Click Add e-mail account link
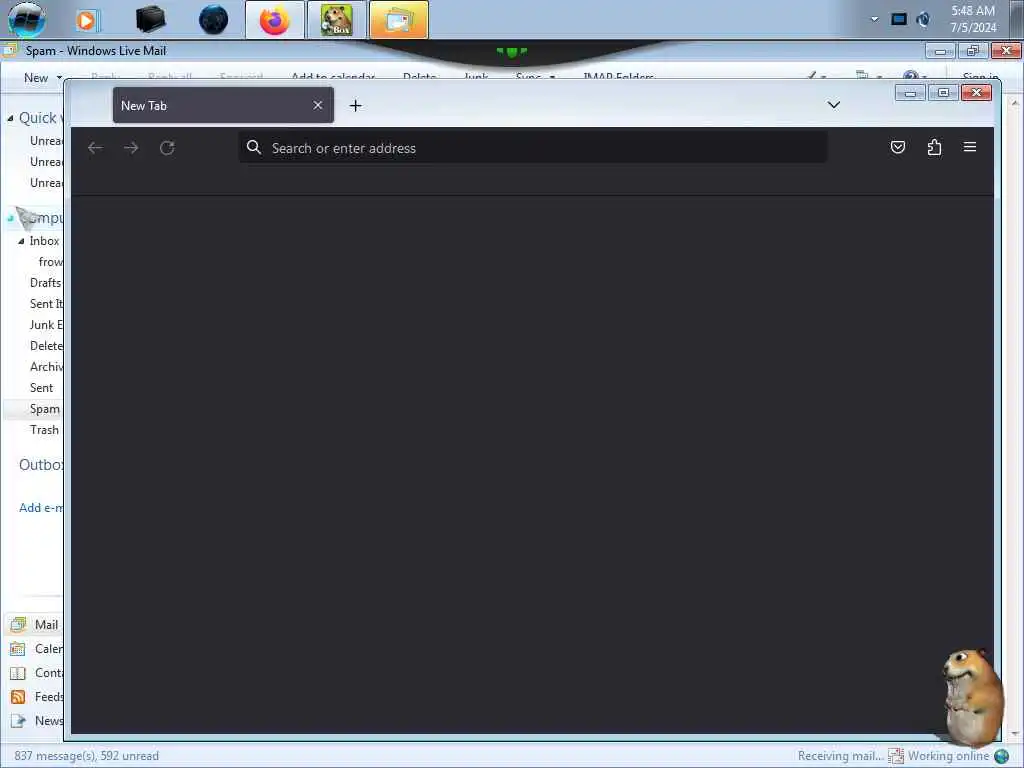The width and height of the screenshot is (1024, 768). pyautogui.click(x=41, y=507)
